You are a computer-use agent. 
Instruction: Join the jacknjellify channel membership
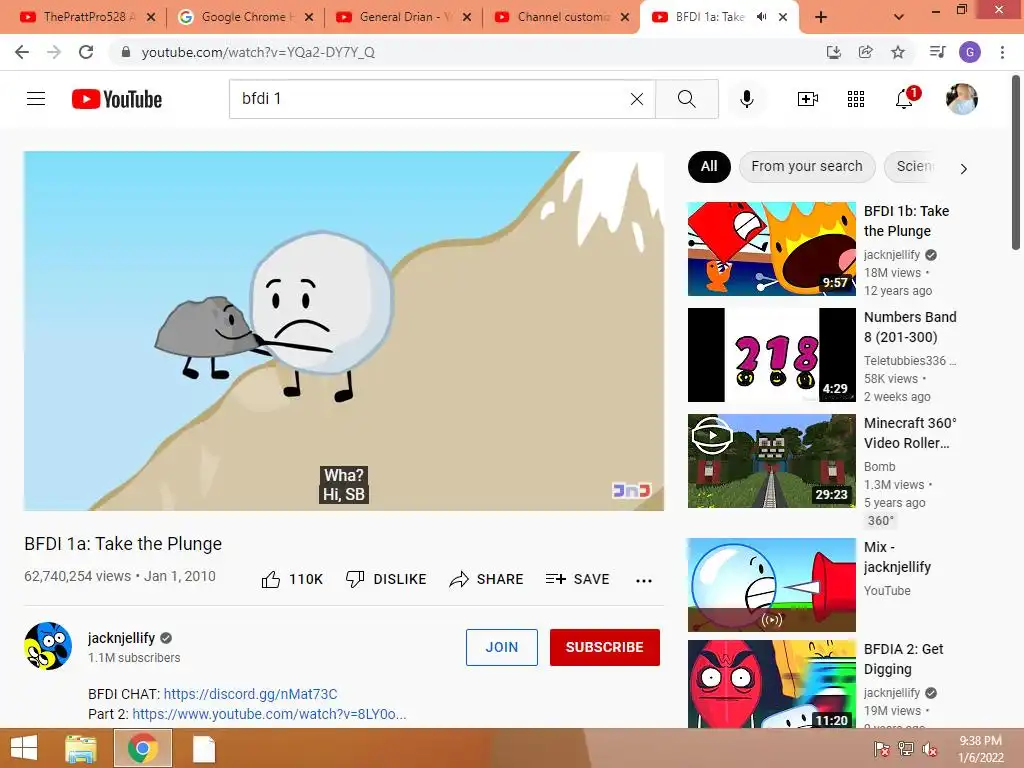pos(502,647)
